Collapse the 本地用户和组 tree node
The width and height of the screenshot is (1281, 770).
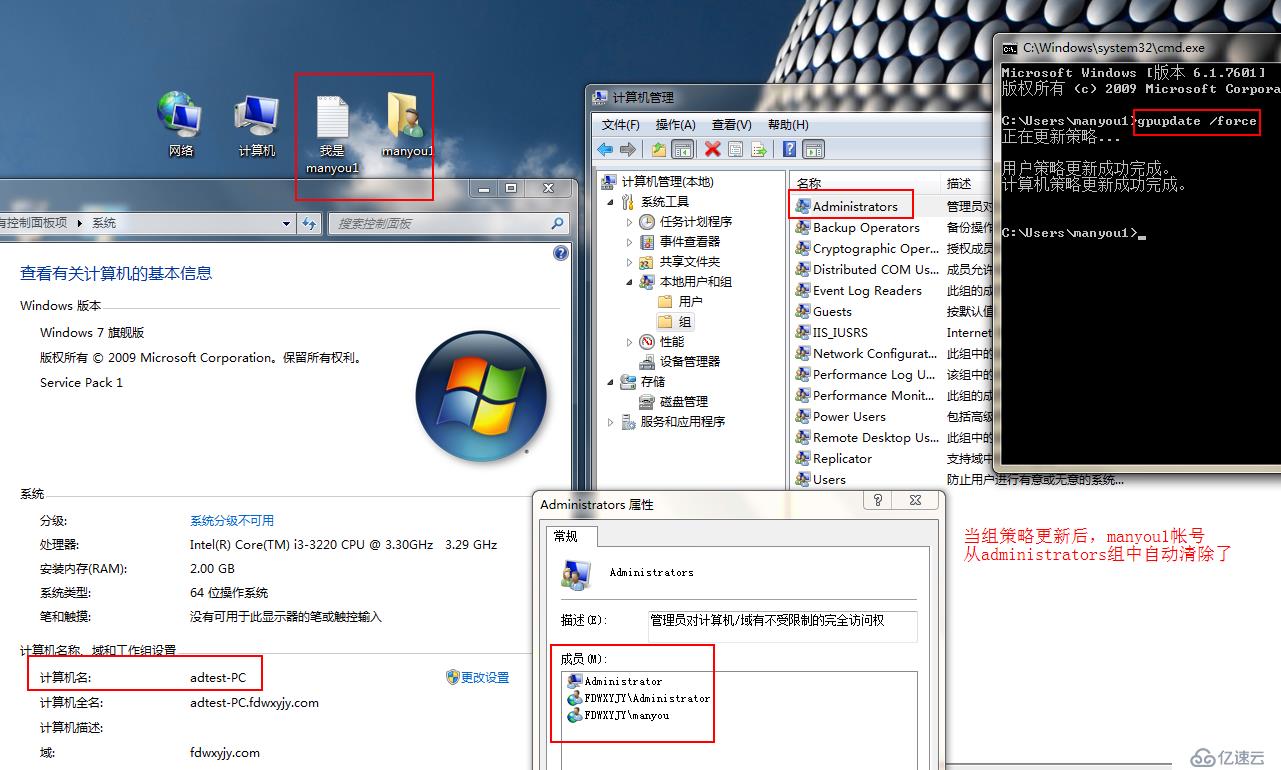tap(629, 282)
